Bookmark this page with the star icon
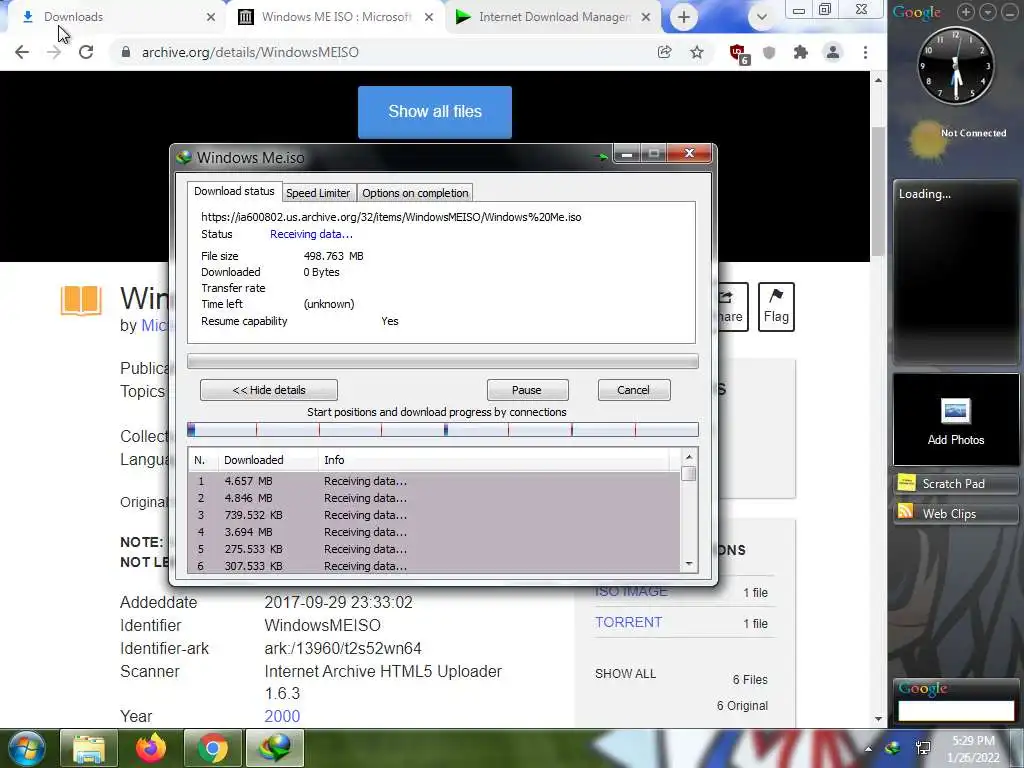The image size is (1024, 768). 697,52
